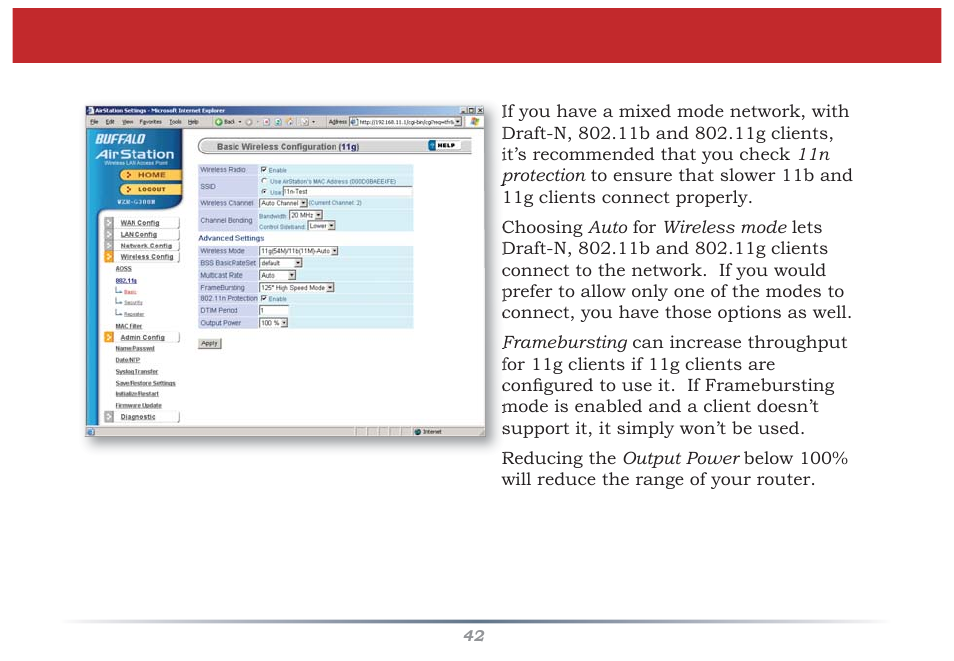Toggle the 802.11n Protection Enable checkbox
Viewport: 954px width, 661px height.
pos(263,298)
